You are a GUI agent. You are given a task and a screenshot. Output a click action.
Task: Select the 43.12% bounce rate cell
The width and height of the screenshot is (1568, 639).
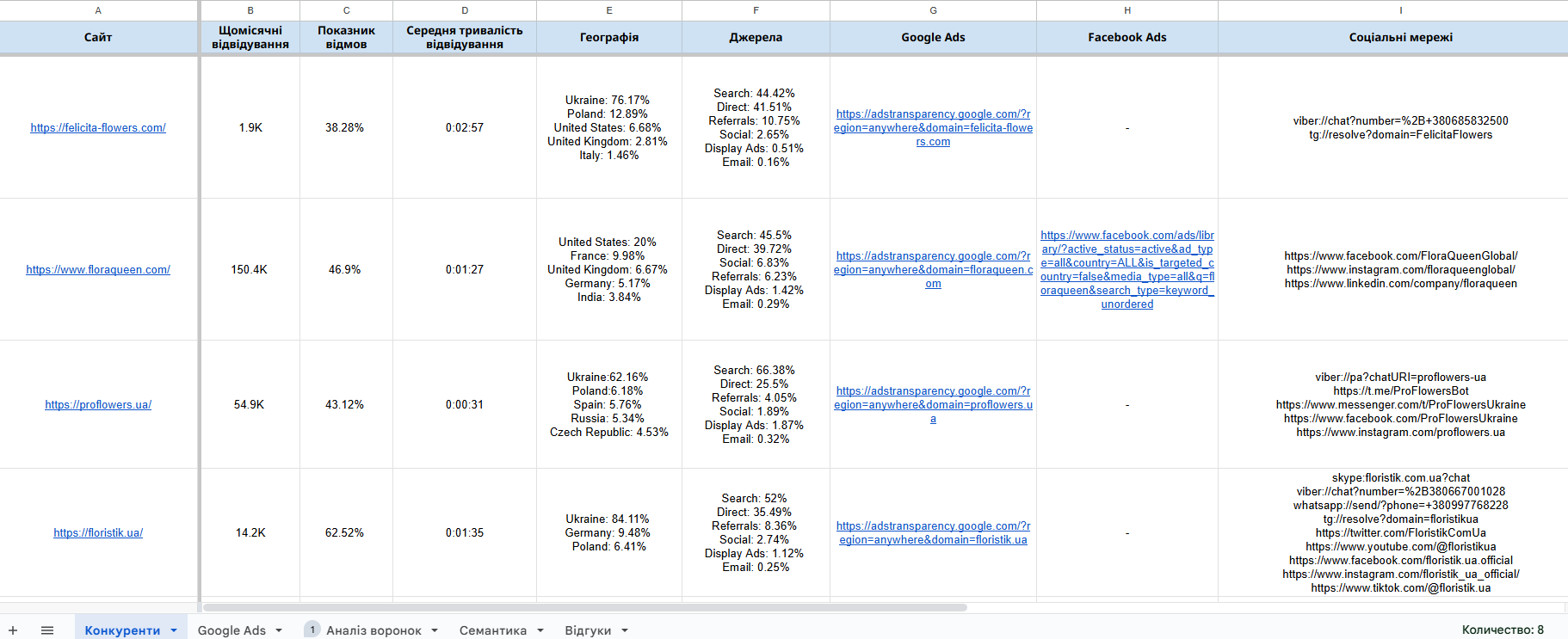(346, 405)
